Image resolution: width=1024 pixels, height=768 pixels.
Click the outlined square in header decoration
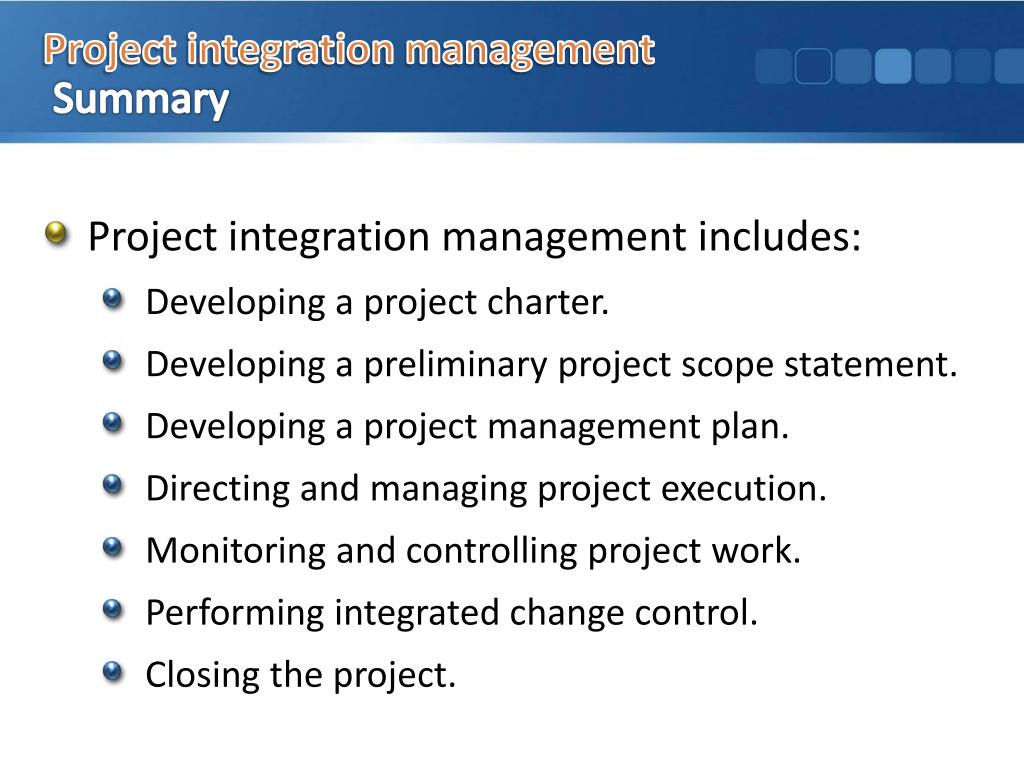point(813,66)
